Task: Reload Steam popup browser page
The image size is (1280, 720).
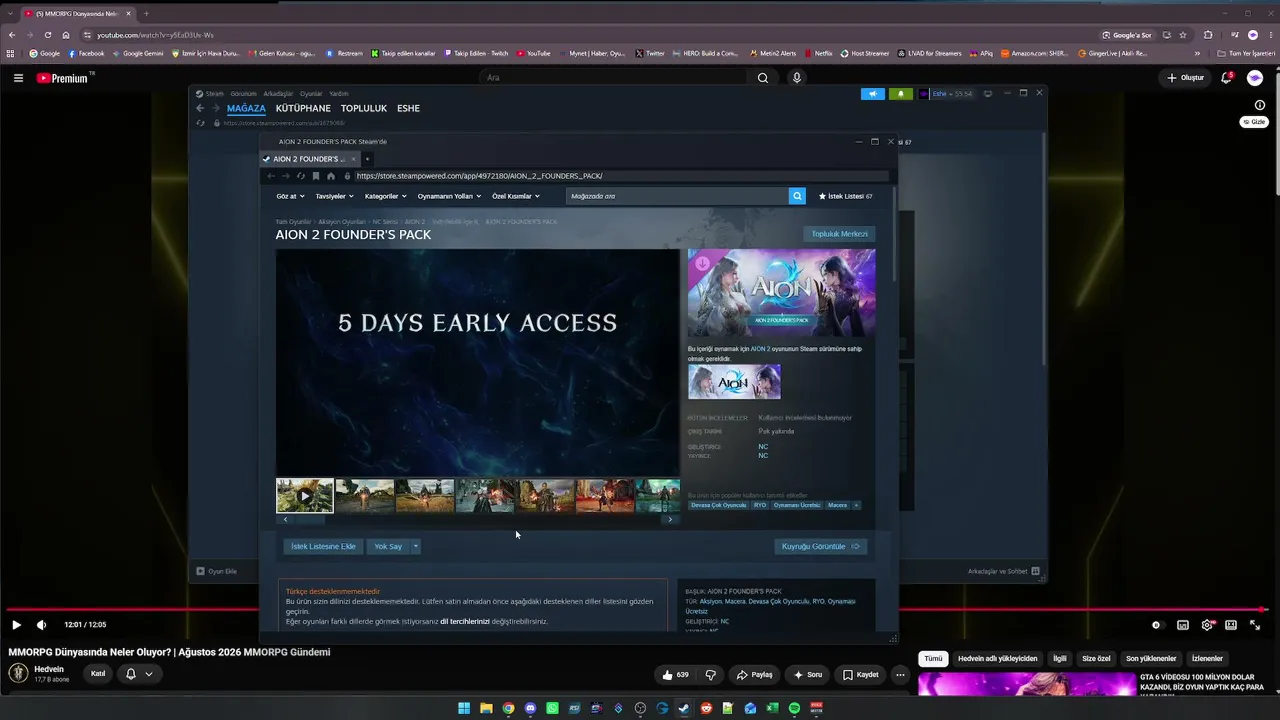Action: tap(300, 176)
